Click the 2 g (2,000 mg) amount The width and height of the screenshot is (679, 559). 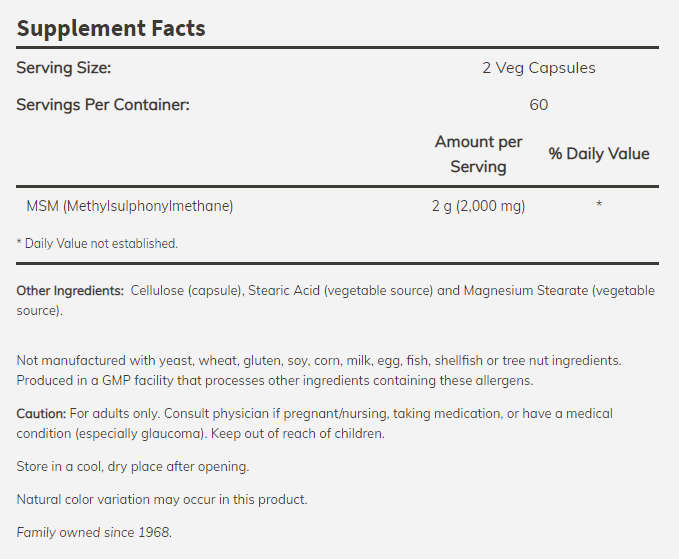(x=478, y=206)
